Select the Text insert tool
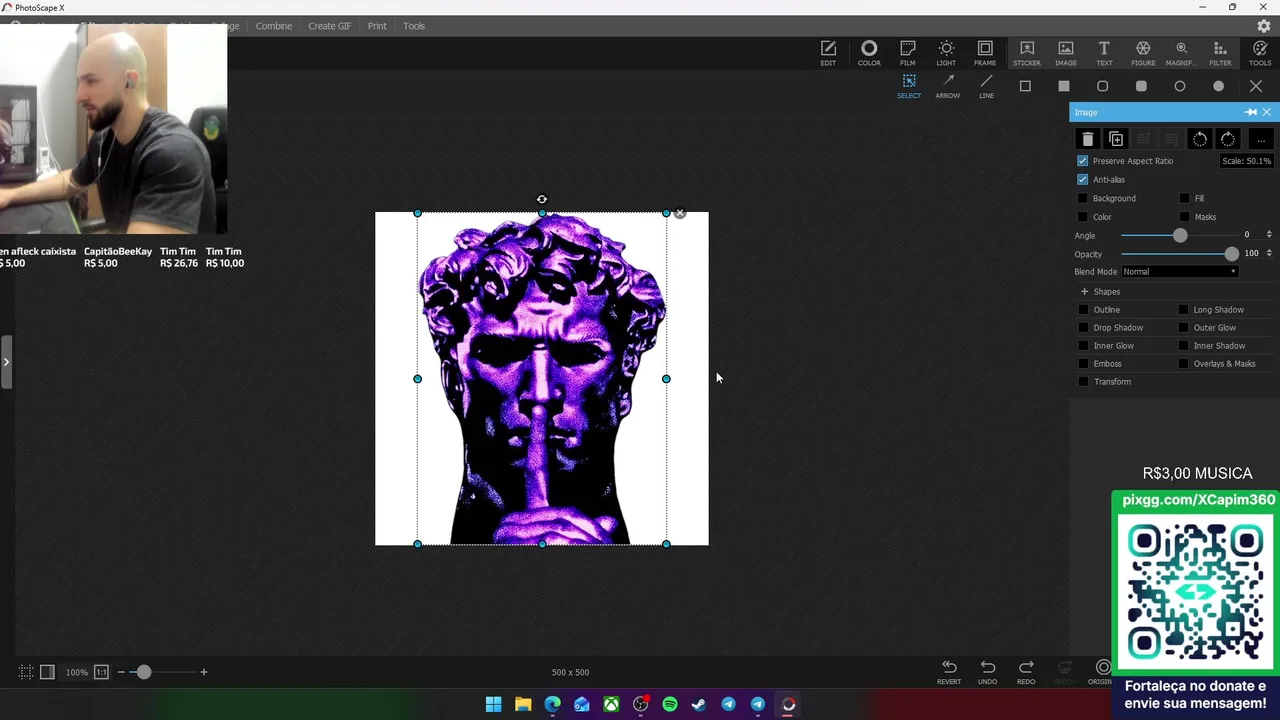 click(x=1104, y=53)
